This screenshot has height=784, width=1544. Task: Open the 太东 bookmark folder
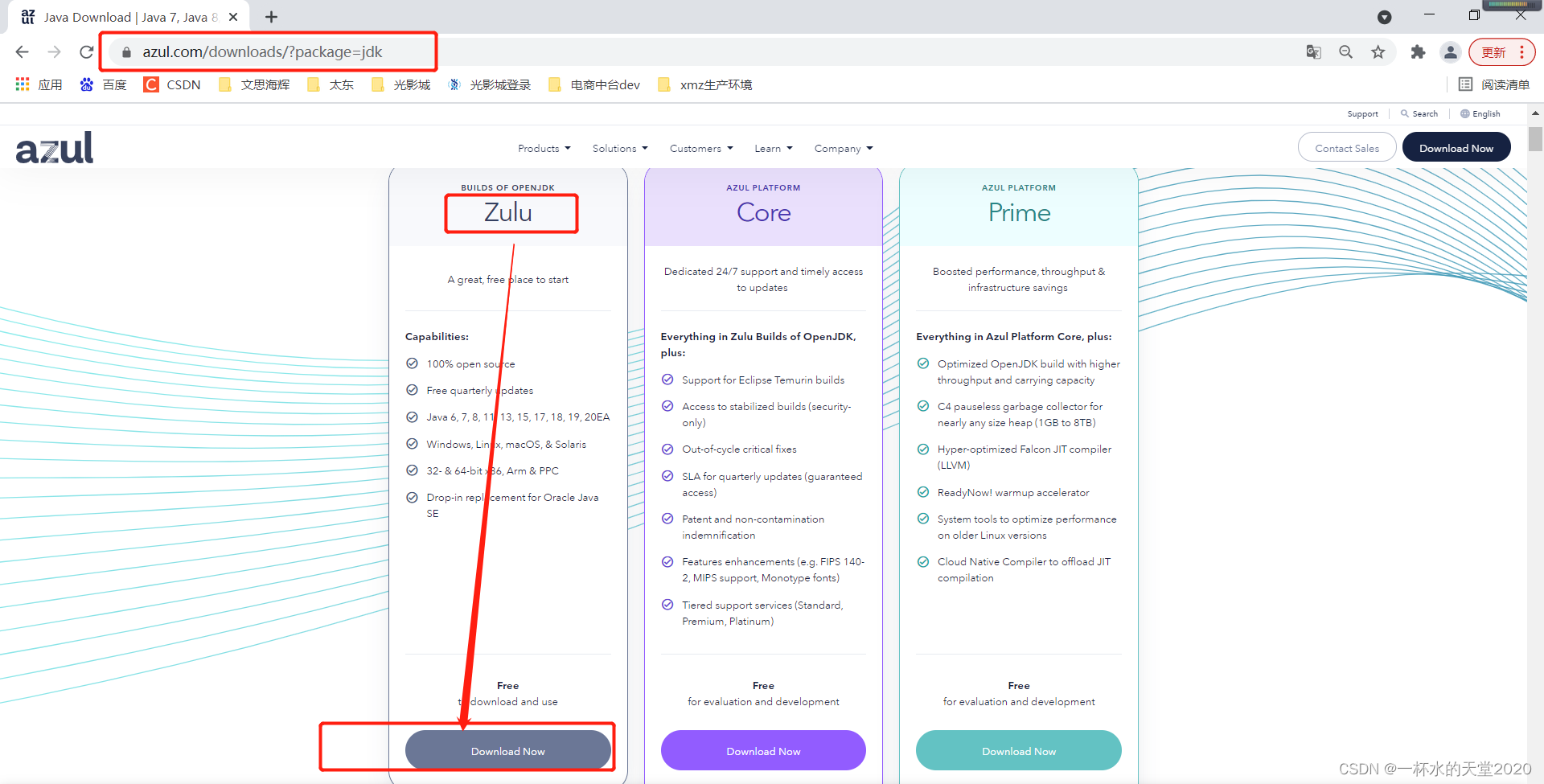tap(331, 84)
